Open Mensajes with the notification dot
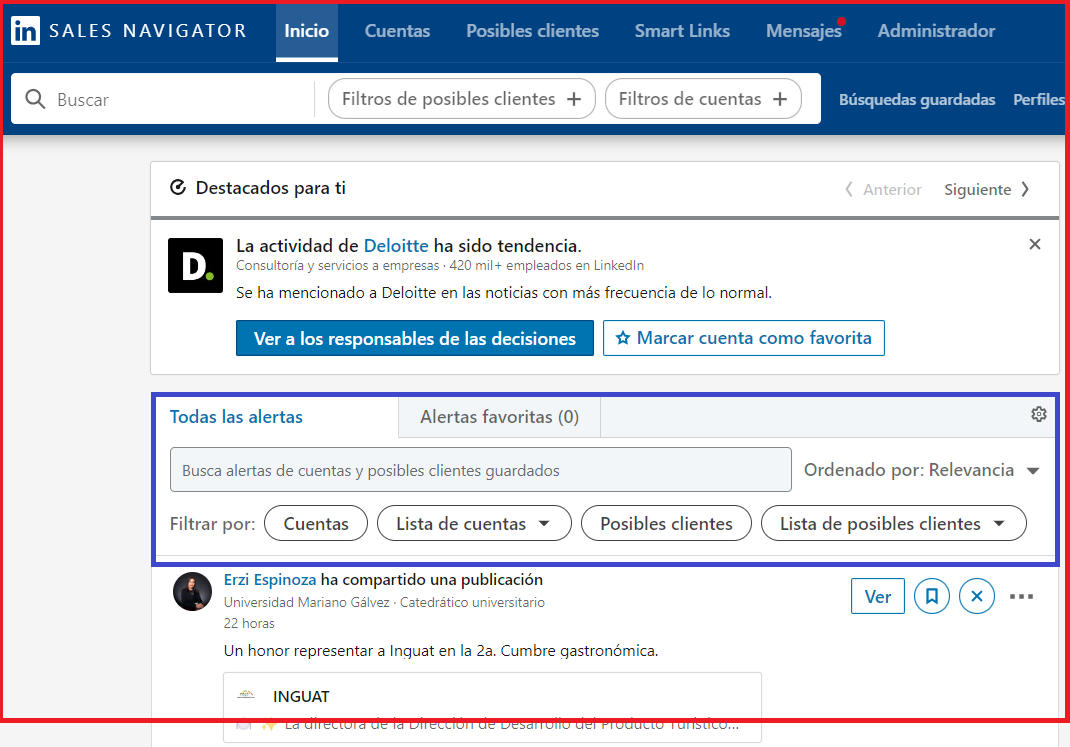The height and width of the screenshot is (747, 1070). (x=804, y=31)
